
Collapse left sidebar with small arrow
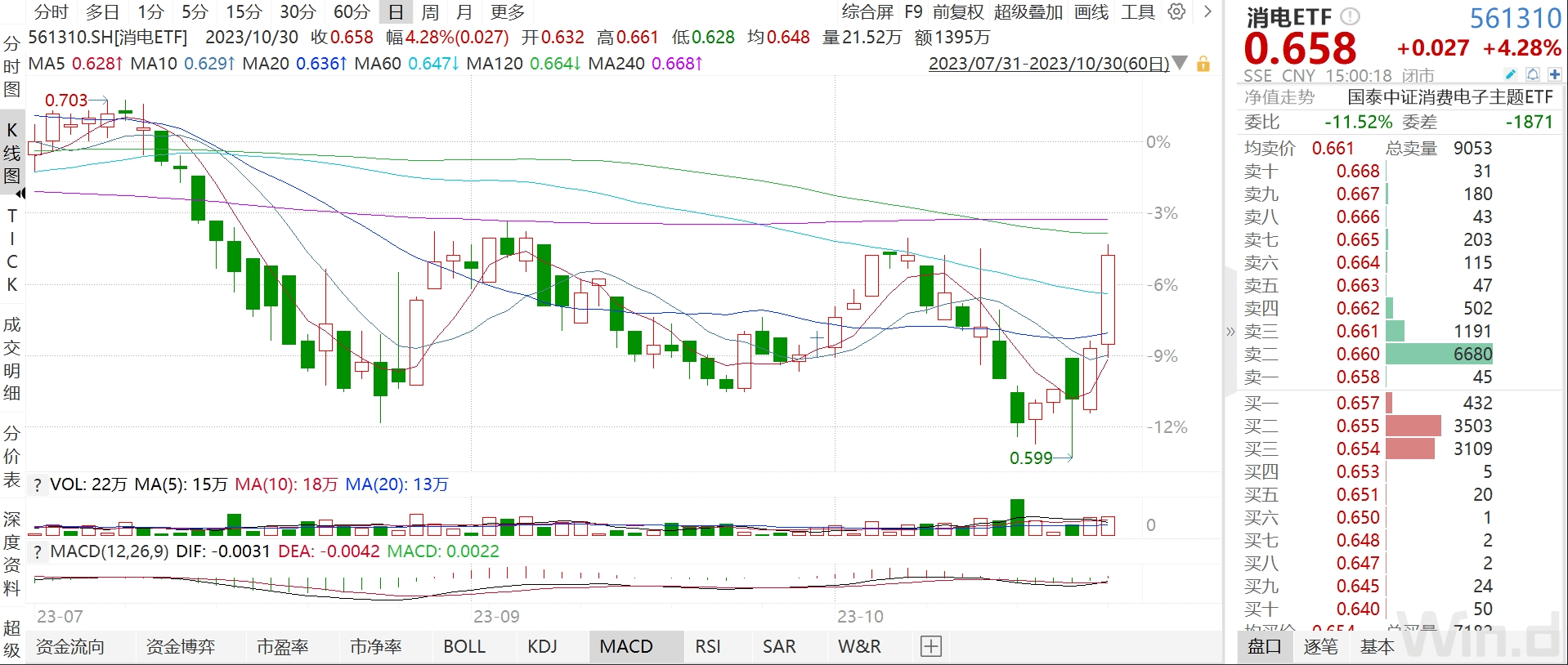[x=20, y=194]
